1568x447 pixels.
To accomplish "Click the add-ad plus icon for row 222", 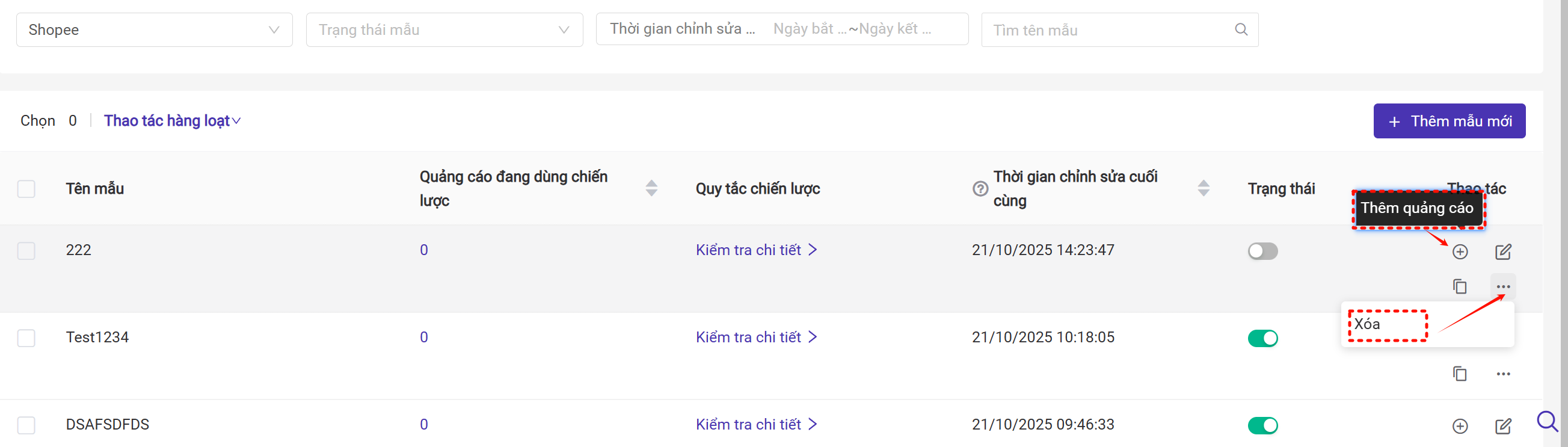I will 1460,251.
